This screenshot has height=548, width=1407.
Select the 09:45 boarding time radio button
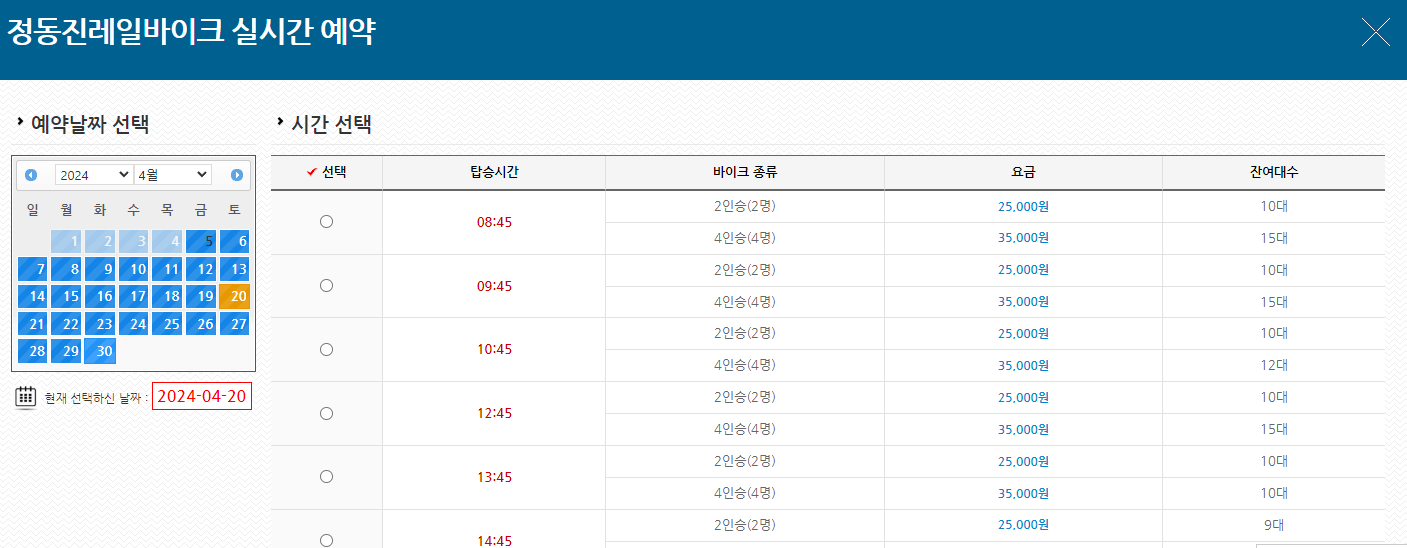coord(326,286)
